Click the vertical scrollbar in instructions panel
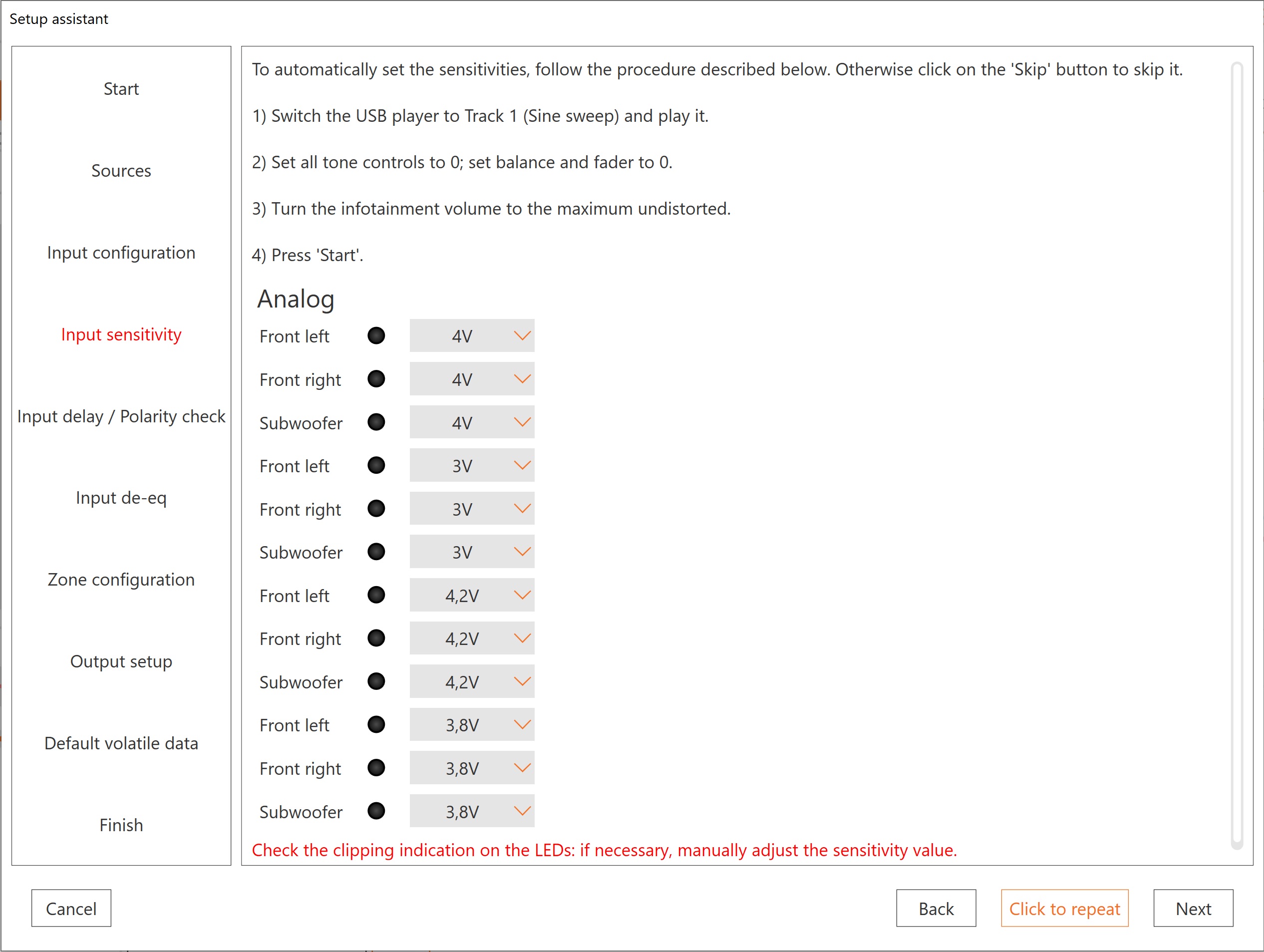Image resolution: width=1264 pixels, height=952 pixels. click(1237, 457)
